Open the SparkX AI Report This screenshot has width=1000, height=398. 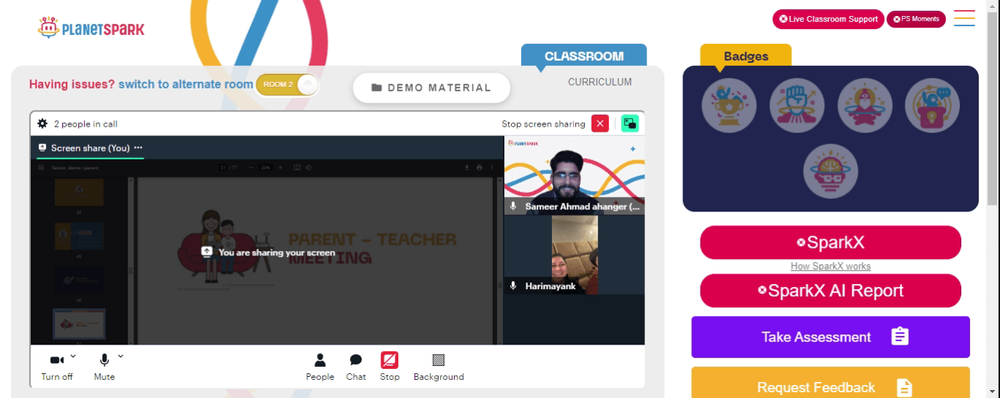click(830, 291)
